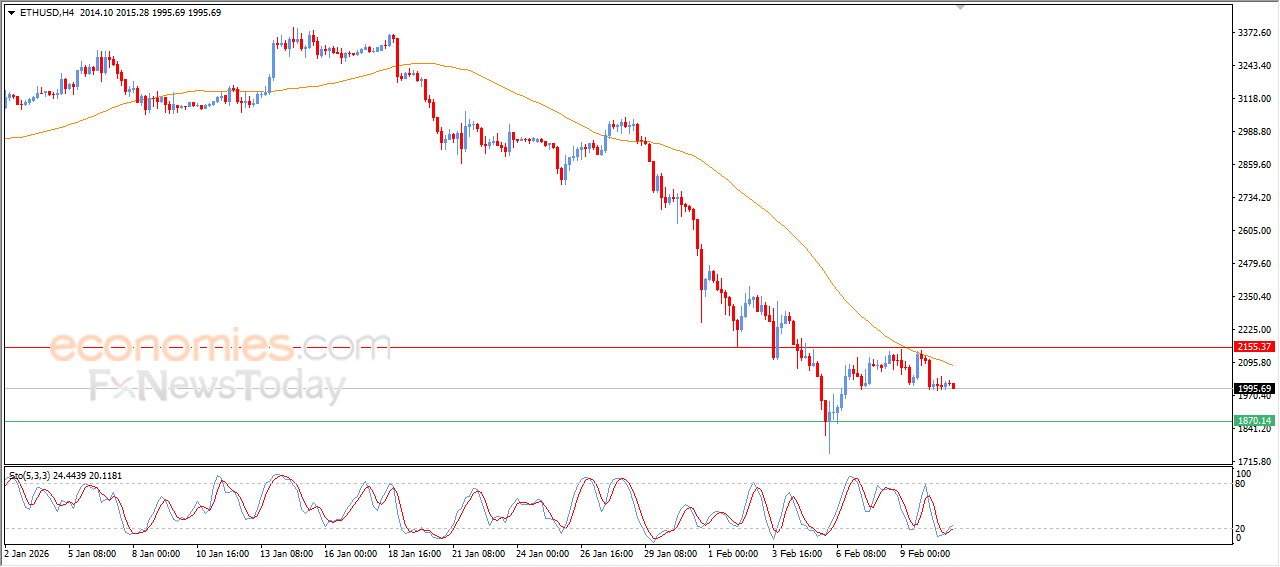Click the black 1995.69 current price label
This screenshot has height=567, width=1280.
(1253, 388)
